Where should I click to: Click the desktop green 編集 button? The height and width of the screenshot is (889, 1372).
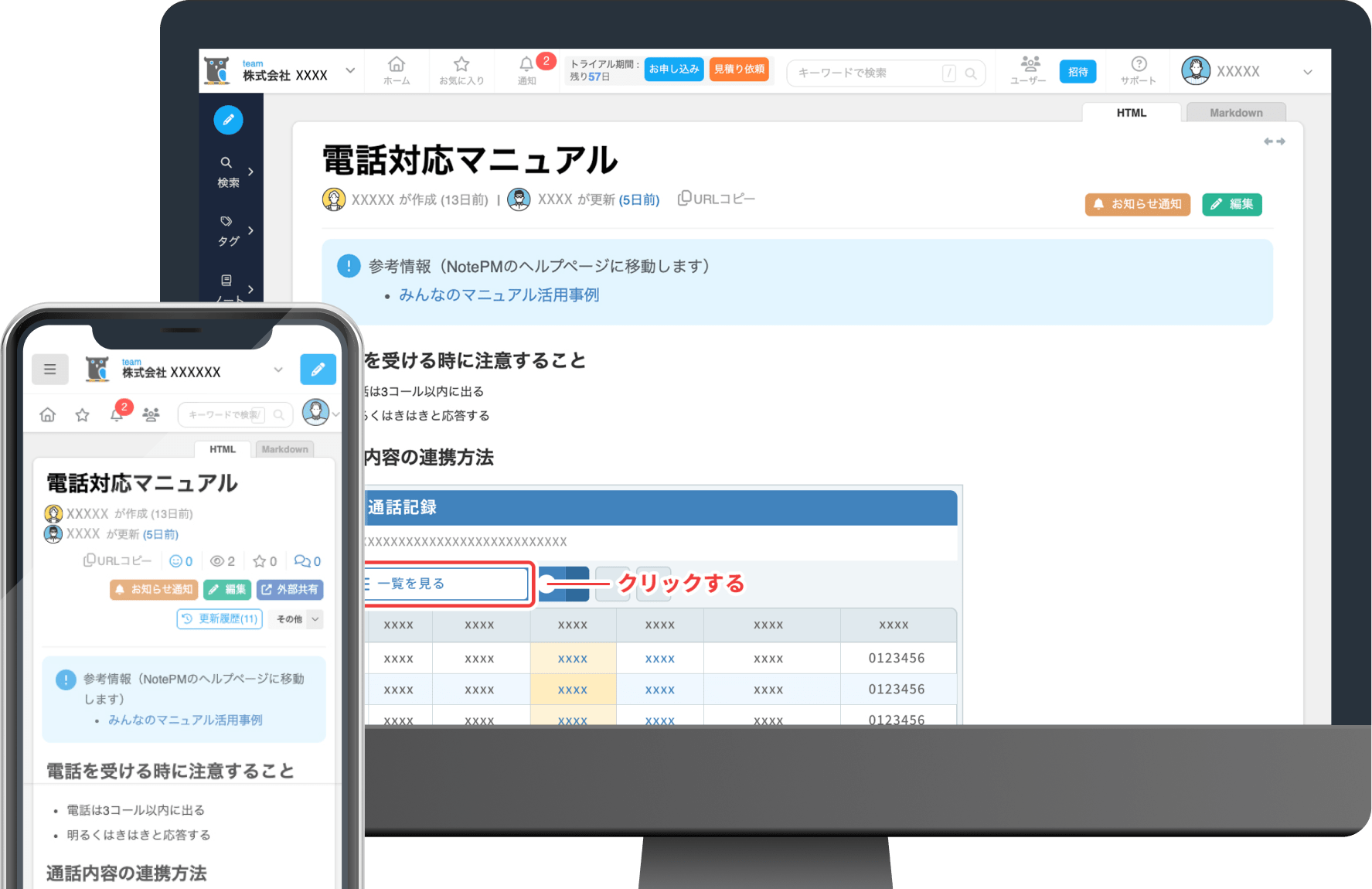(1232, 204)
